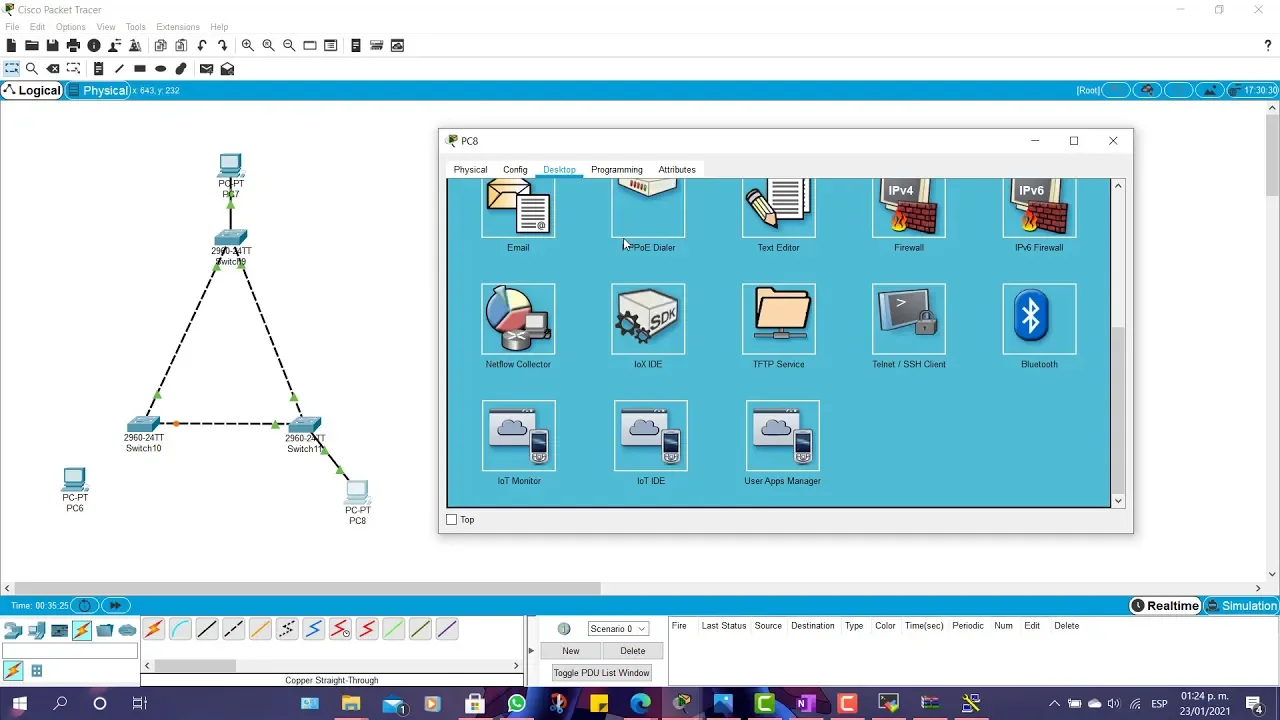This screenshot has width=1280, height=720.
Task: Open the IPv4 Firewall app
Action: point(908,209)
